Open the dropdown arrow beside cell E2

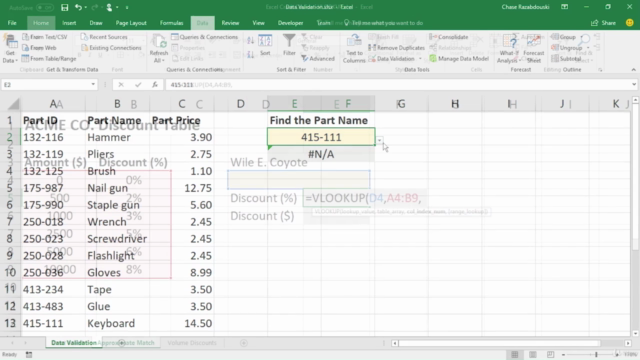tap(379, 140)
